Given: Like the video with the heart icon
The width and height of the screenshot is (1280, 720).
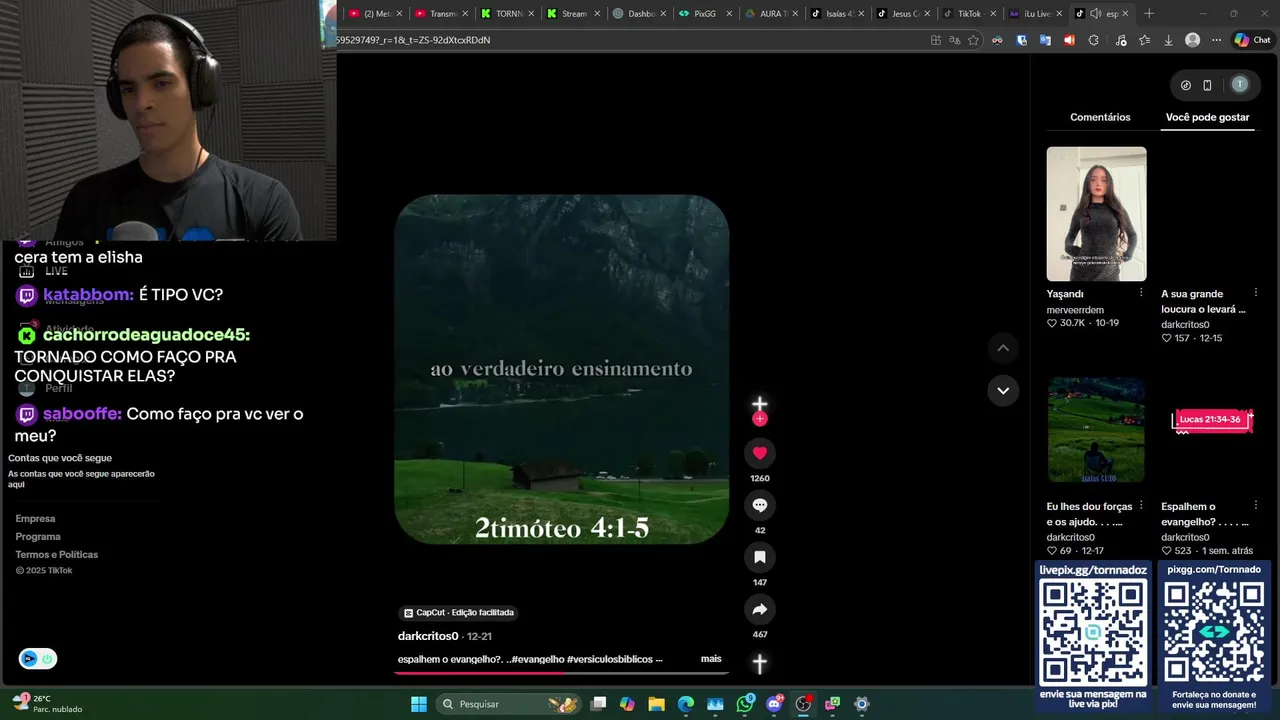Looking at the screenshot, I should [759, 453].
